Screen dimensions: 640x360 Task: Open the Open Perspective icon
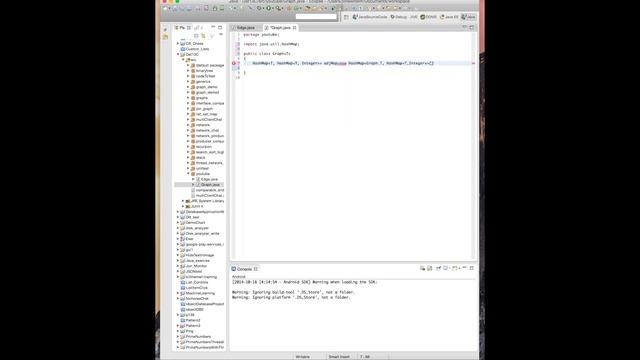(346, 17)
